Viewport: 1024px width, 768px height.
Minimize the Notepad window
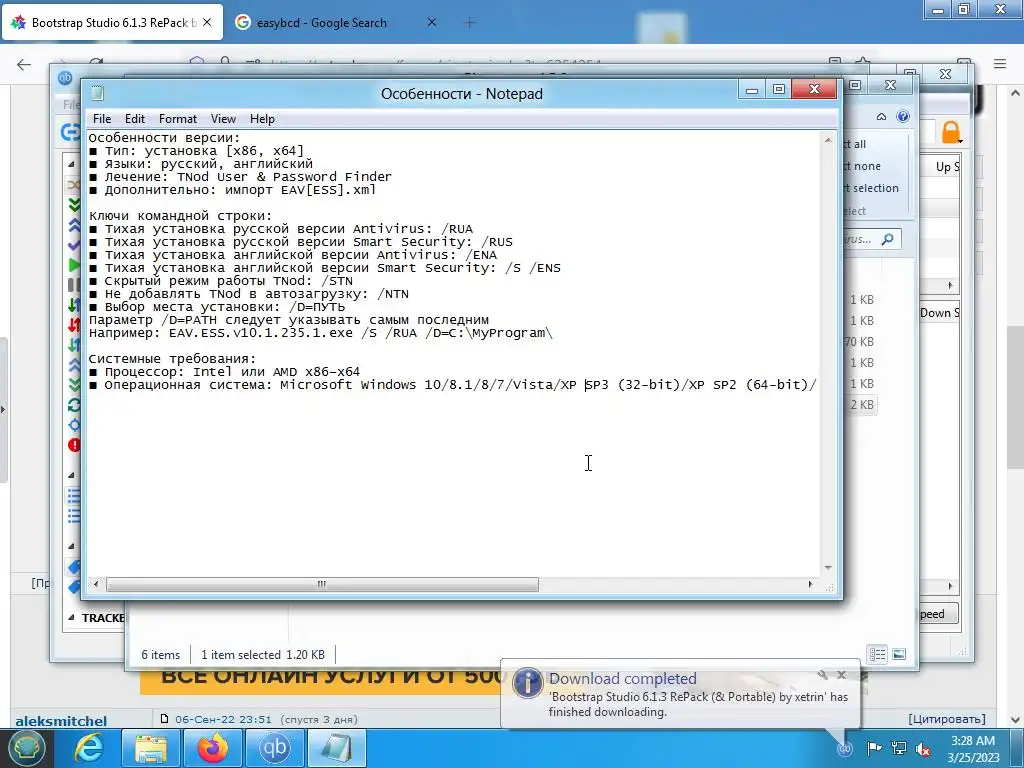click(752, 89)
